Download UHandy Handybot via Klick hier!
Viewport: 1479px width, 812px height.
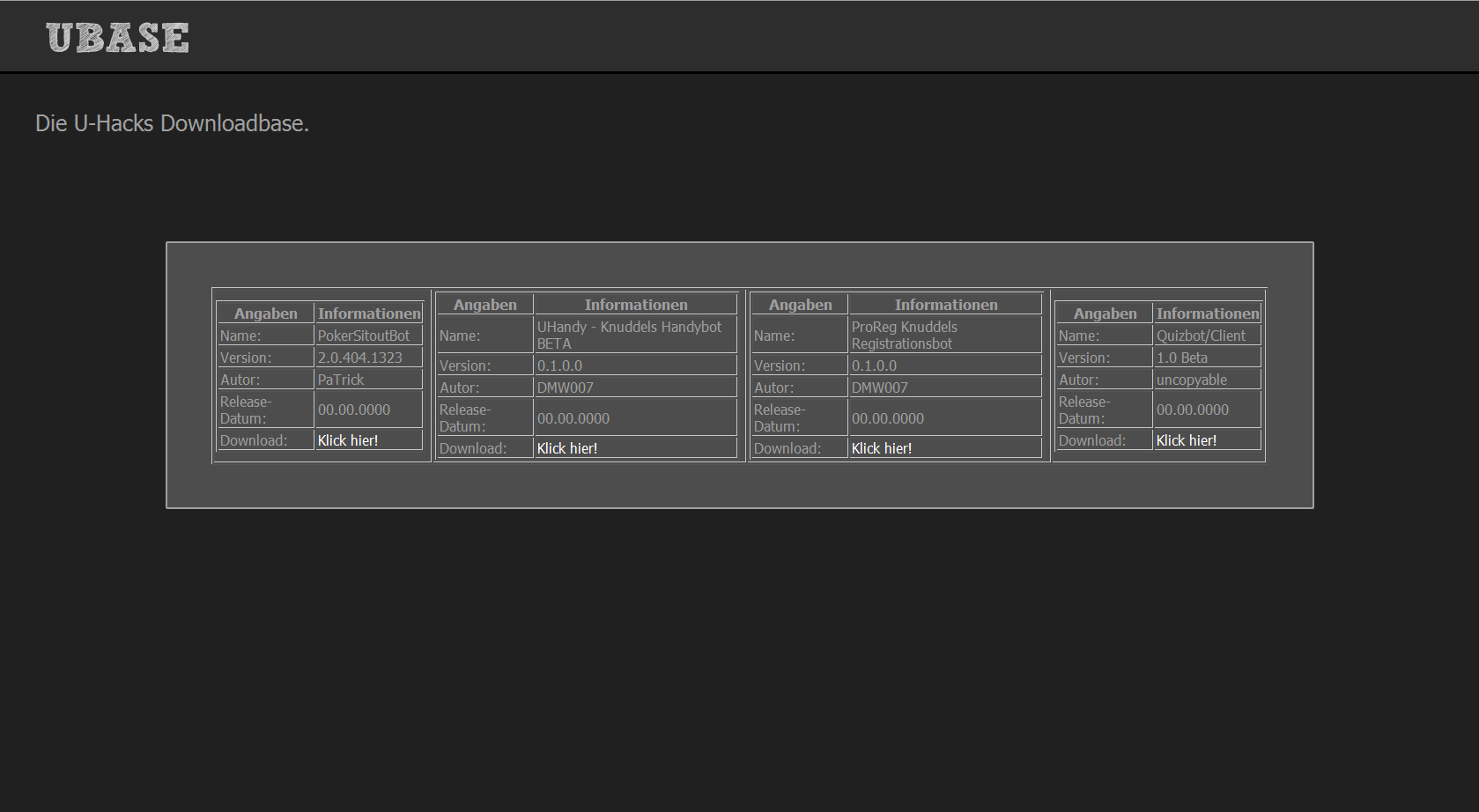[566, 448]
